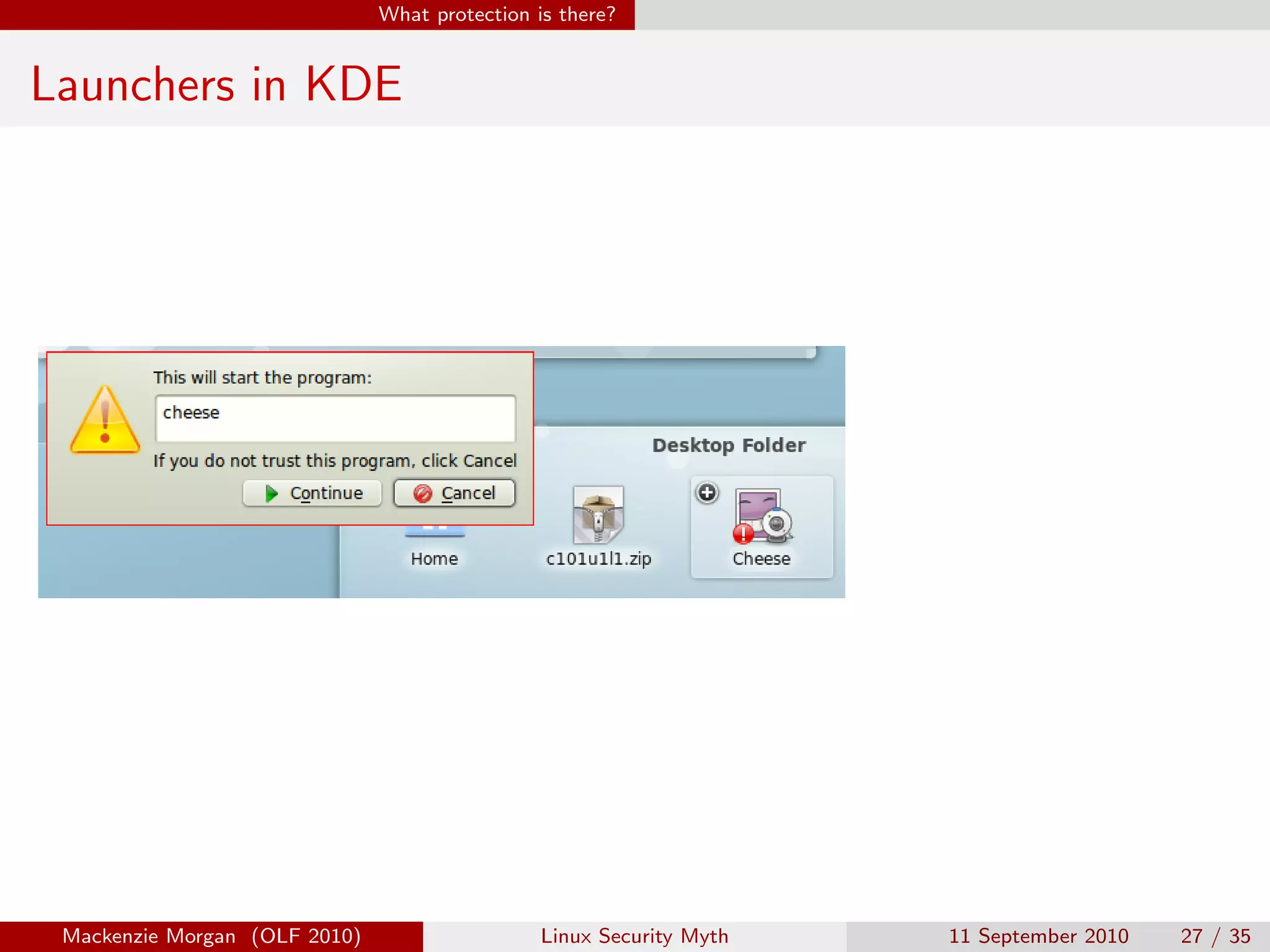Click the 'This will start the program:' message
1270x952 pixels.
pos(262,377)
